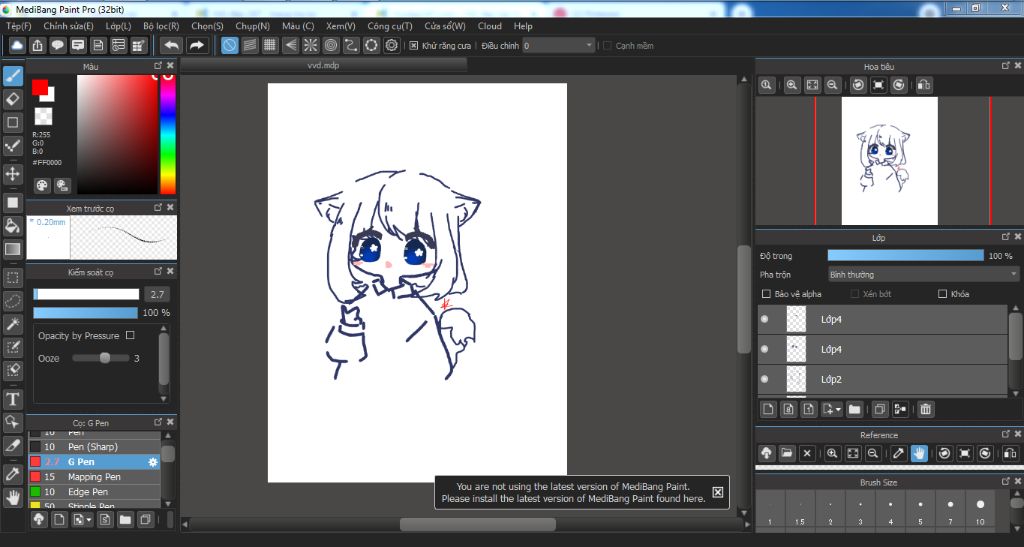The height and width of the screenshot is (547, 1024).
Task: Hide the top Lớp4 layer
Action: pyautogui.click(x=765, y=319)
